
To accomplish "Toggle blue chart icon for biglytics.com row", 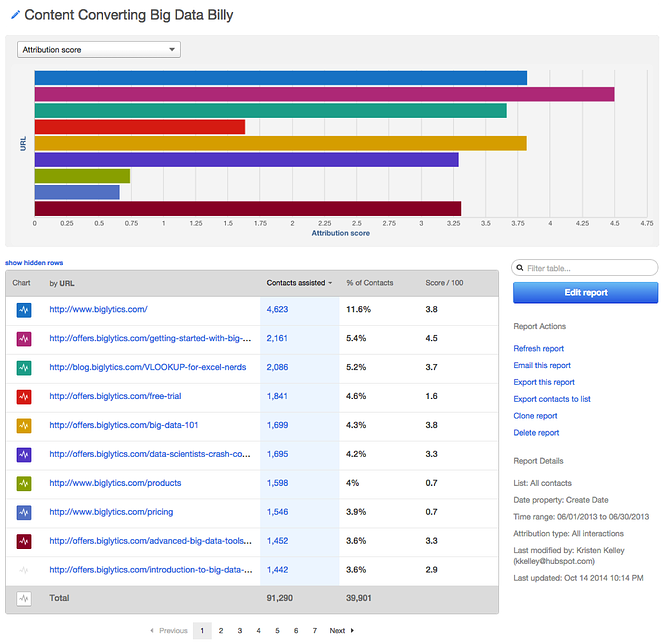I will (x=24, y=311).
